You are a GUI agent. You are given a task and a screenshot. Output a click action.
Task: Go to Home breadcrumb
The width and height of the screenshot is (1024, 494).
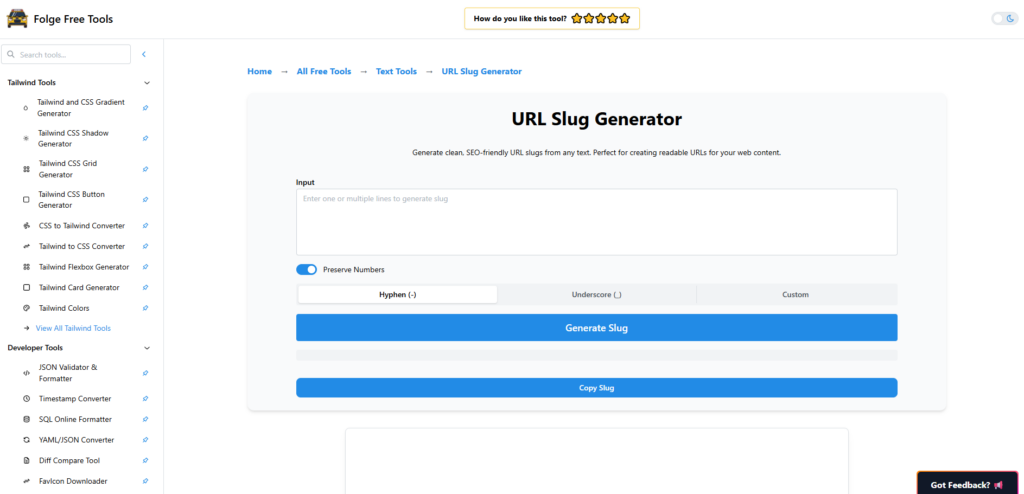(x=259, y=71)
